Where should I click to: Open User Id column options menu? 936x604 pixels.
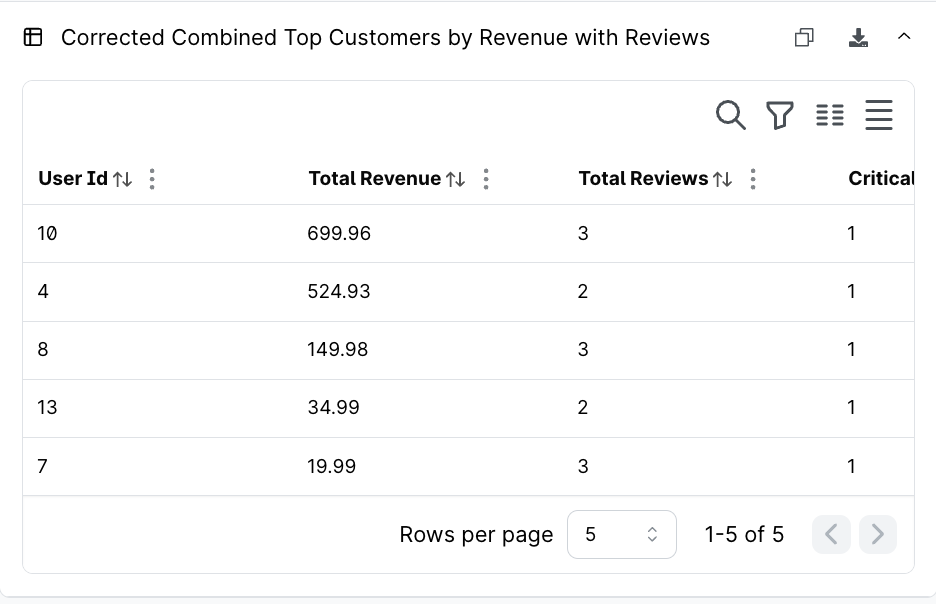[152, 179]
